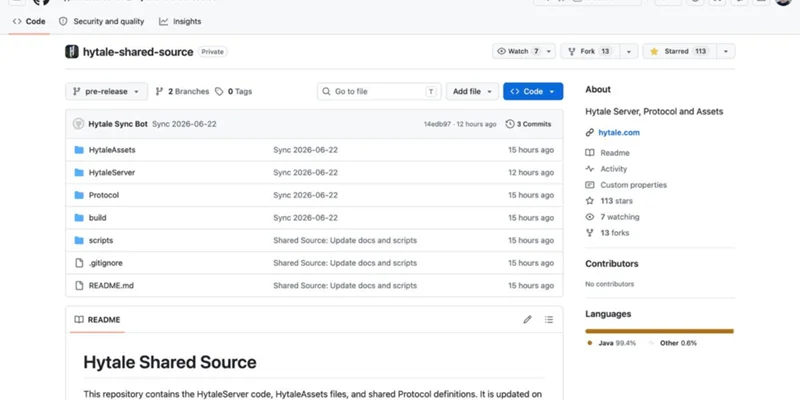
Task: Open the README outline list icon
Action: pyautogui.click(x=549, y=319)
